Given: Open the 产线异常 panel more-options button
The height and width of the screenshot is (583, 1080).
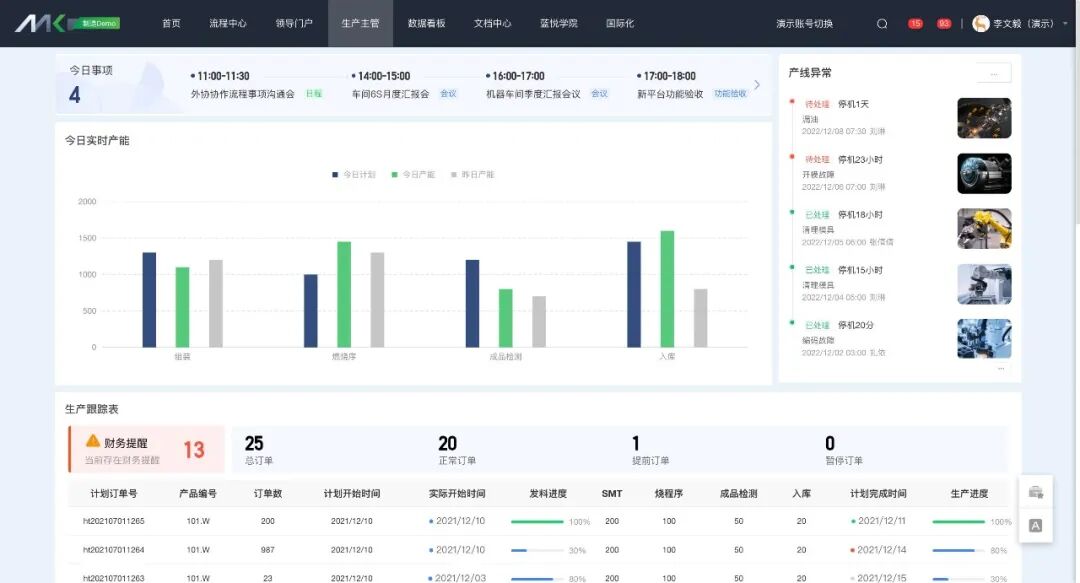Looking at the screenshot, I should (993, 73).
